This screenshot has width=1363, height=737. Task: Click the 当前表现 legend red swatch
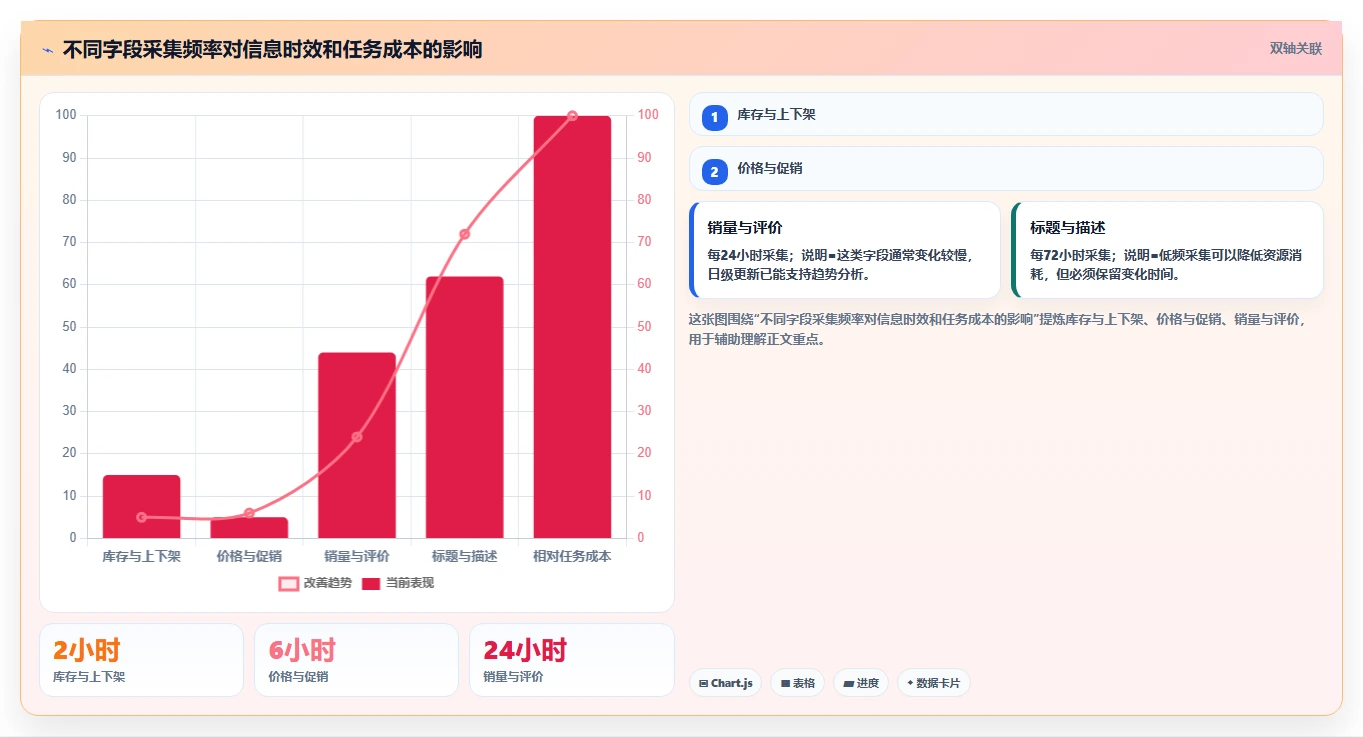(x=372, y=583)
